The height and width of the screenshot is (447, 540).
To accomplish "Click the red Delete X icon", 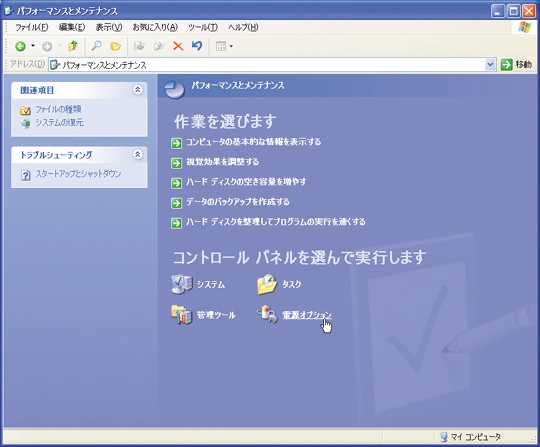I will 178,46.
